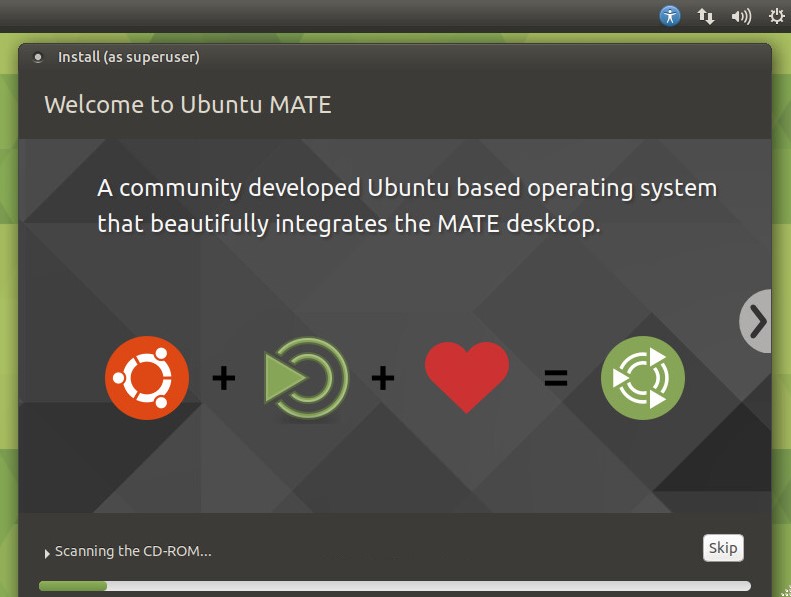Click the "Welcome to Ubuntu MATE" heading

[187, 104]
